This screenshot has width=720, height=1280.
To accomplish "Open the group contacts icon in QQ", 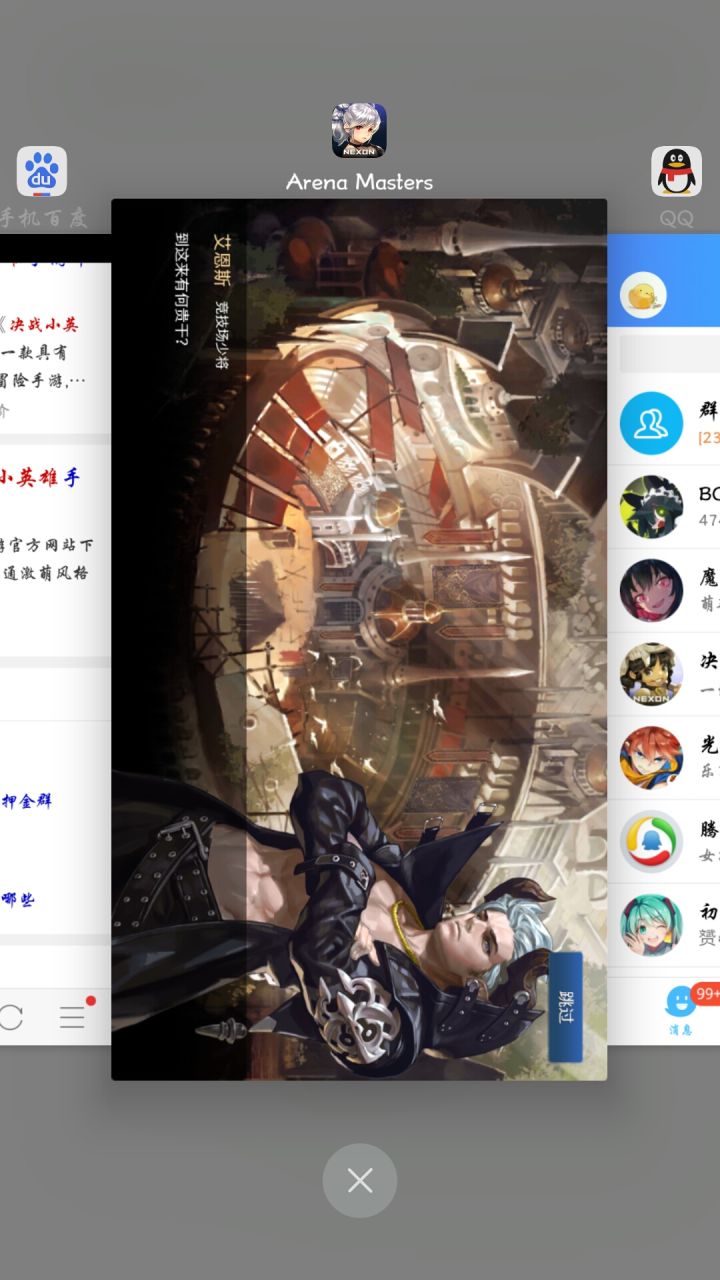I will 651,423.
